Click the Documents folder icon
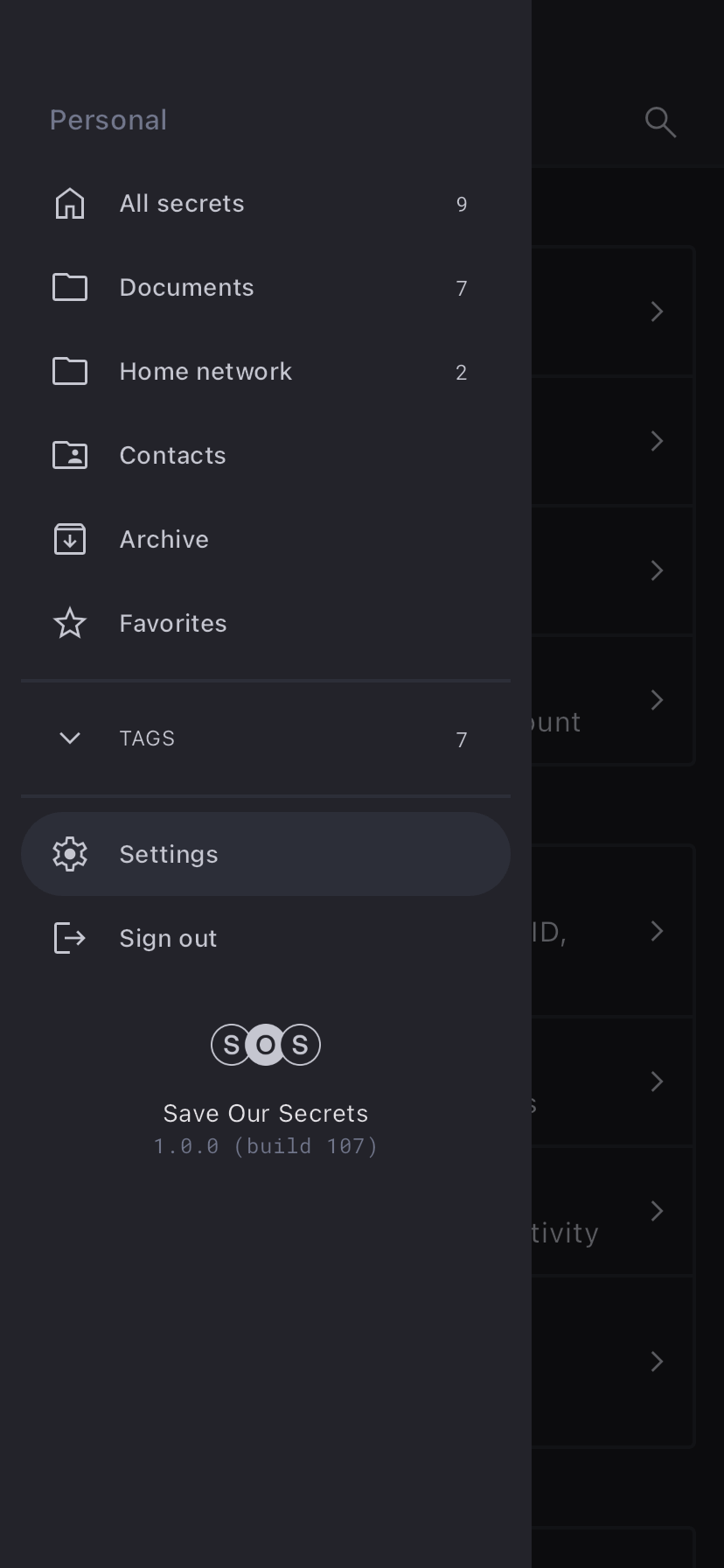This screenshot has width=724, height=1568. [70, 288]
